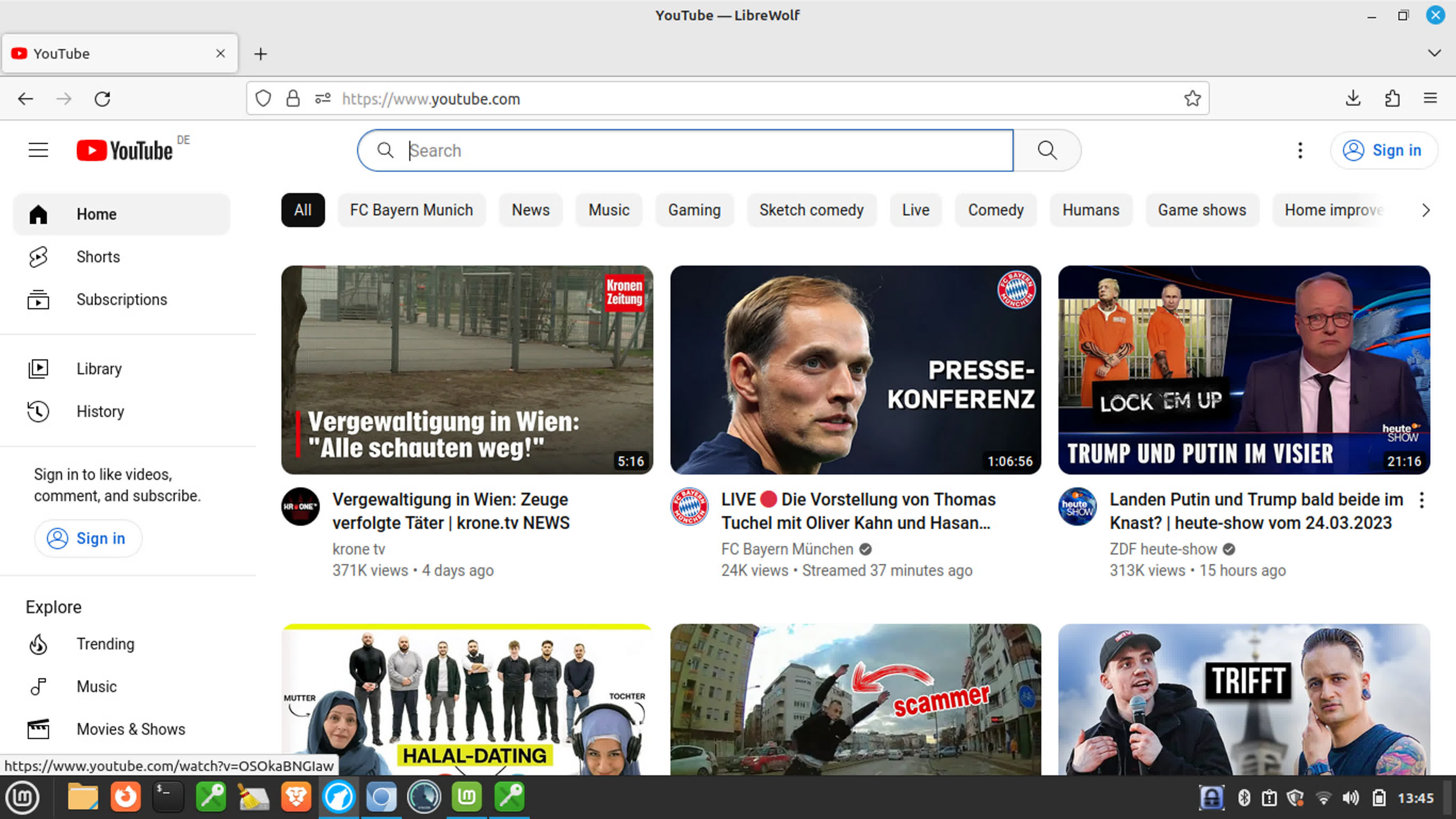
Task: Select the FC Bayern Munich filter chip
Action: (411, 211)
